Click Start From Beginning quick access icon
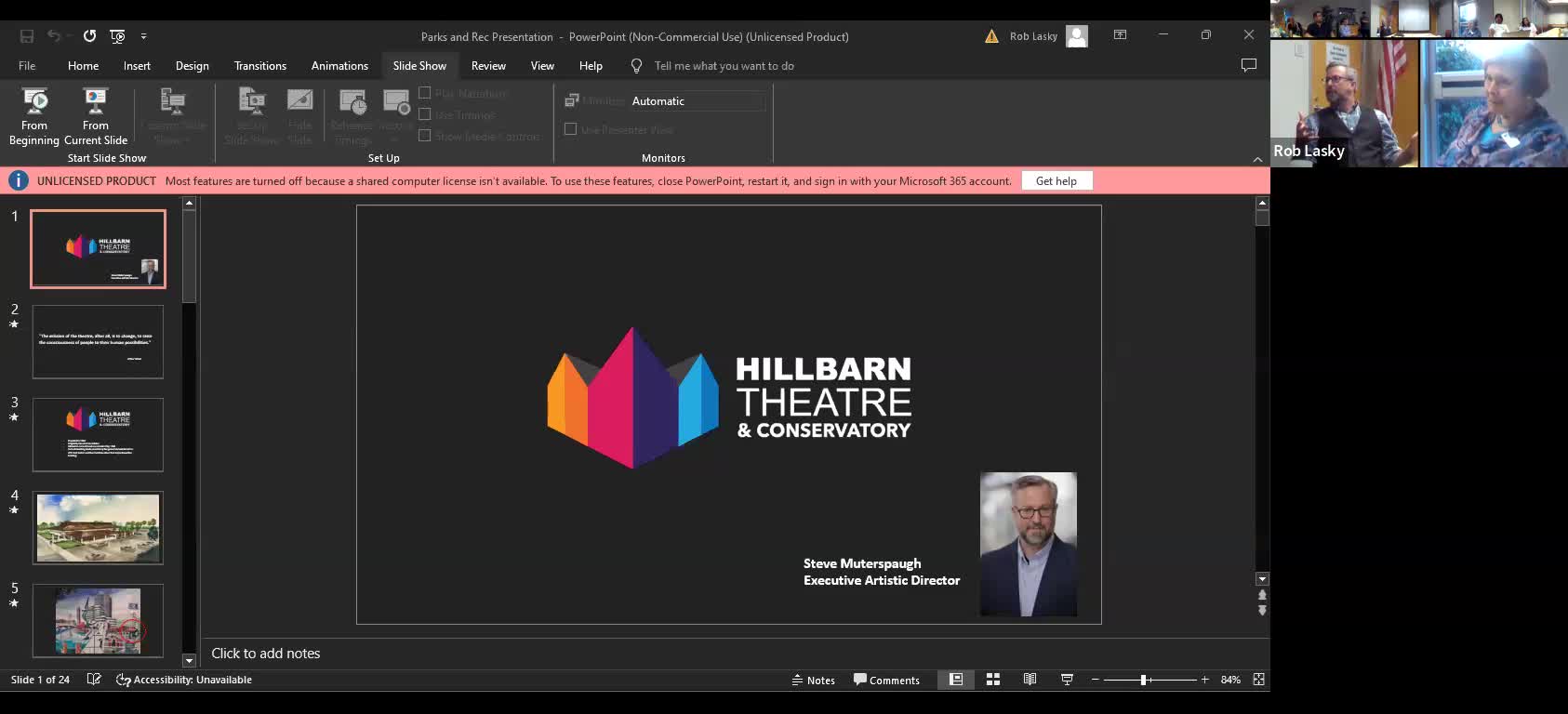 click(117, 36)
